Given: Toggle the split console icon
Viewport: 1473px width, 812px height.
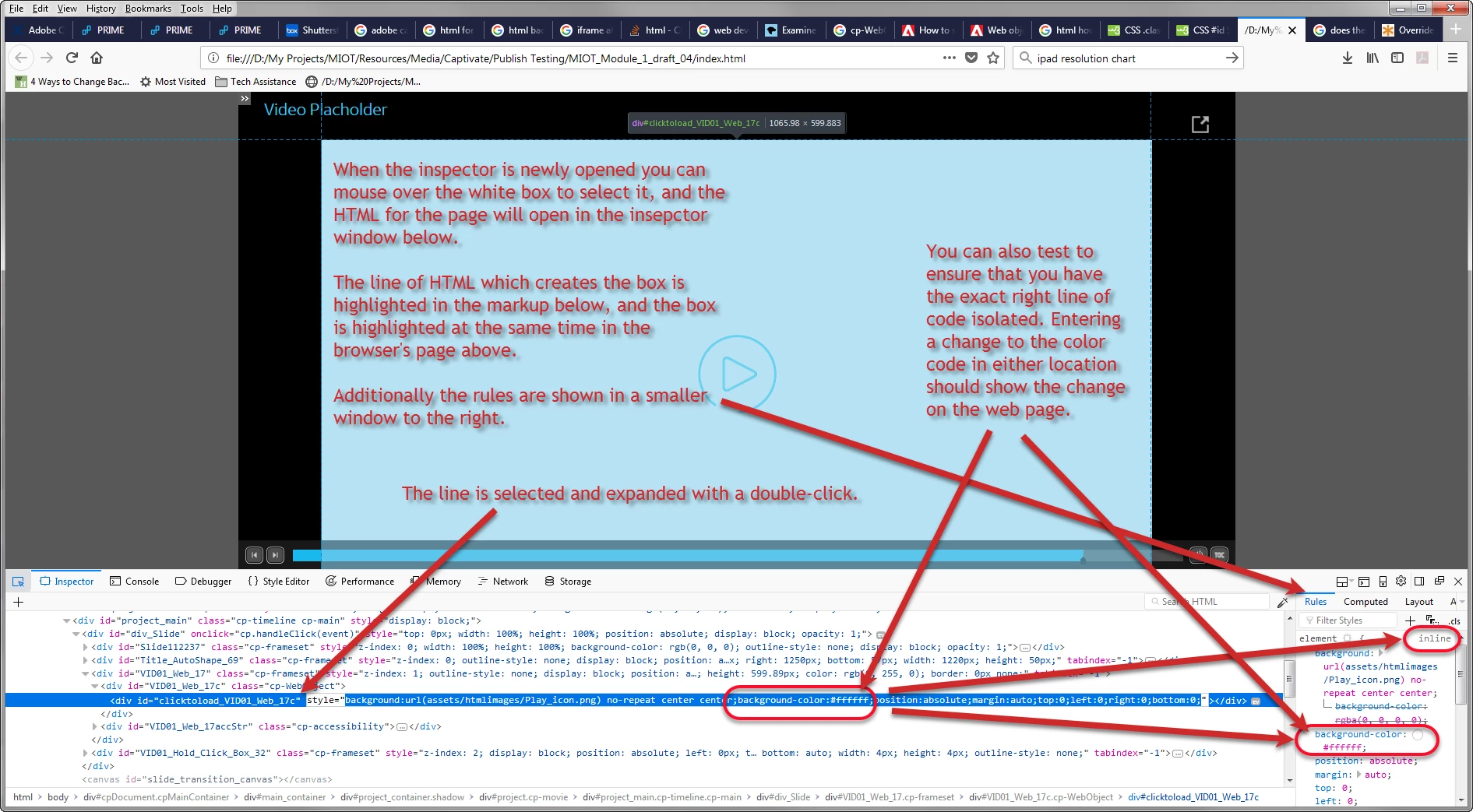Looking at the screenshot, I should [1364, 582].
